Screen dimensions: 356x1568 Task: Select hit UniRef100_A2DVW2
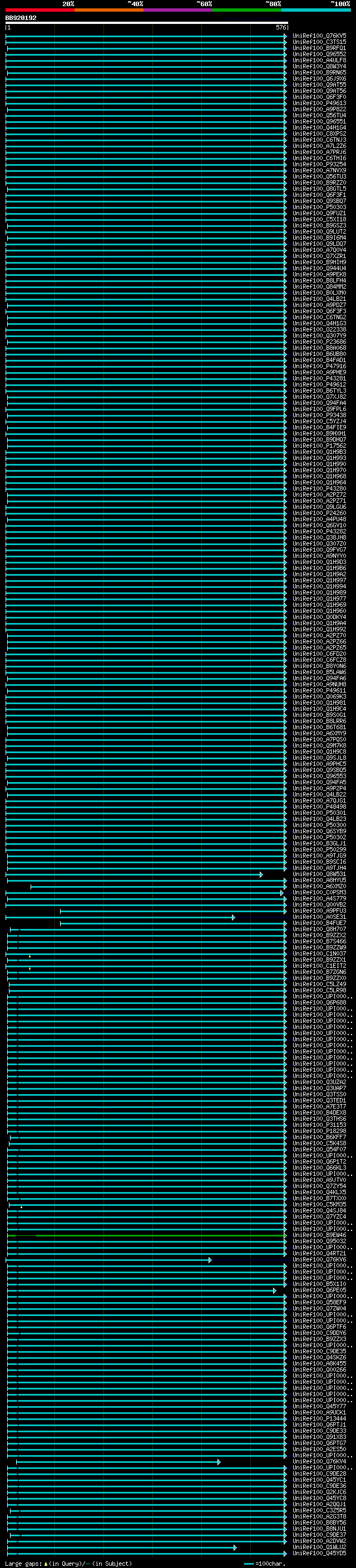click(319, 1541)
